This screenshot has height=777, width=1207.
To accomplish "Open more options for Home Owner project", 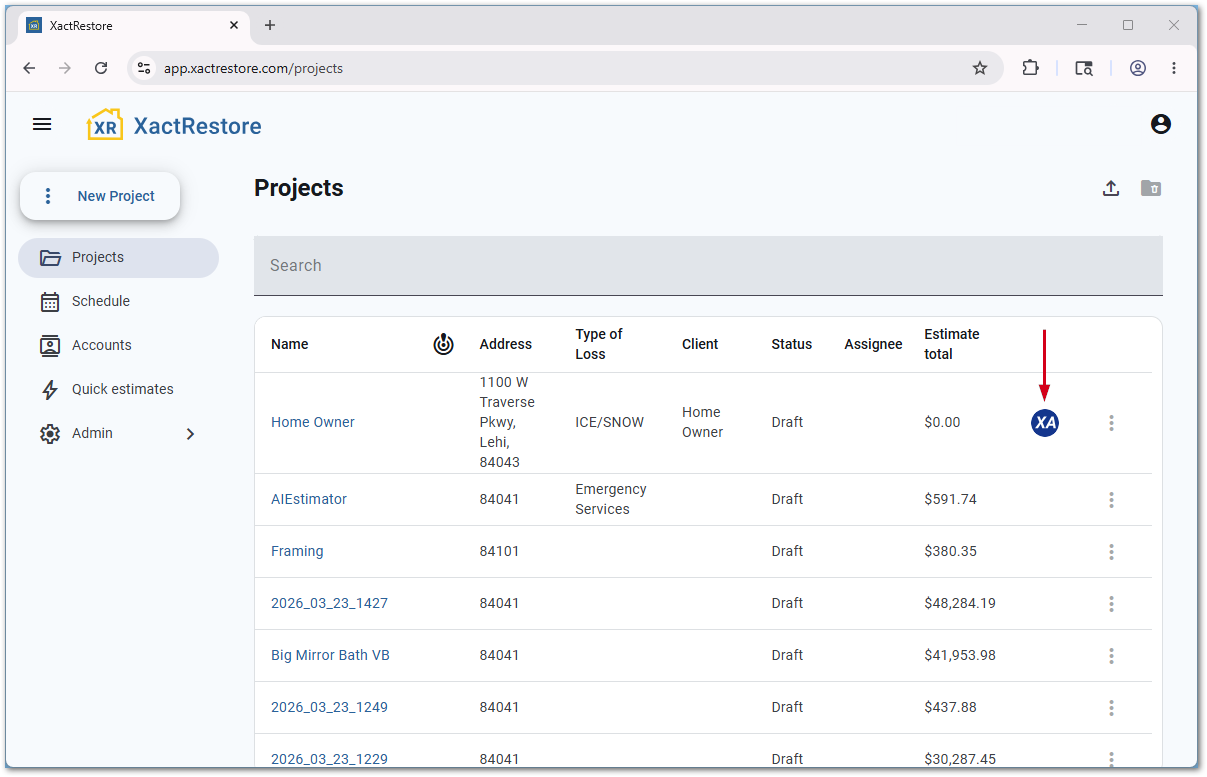I will point(1111,423).
